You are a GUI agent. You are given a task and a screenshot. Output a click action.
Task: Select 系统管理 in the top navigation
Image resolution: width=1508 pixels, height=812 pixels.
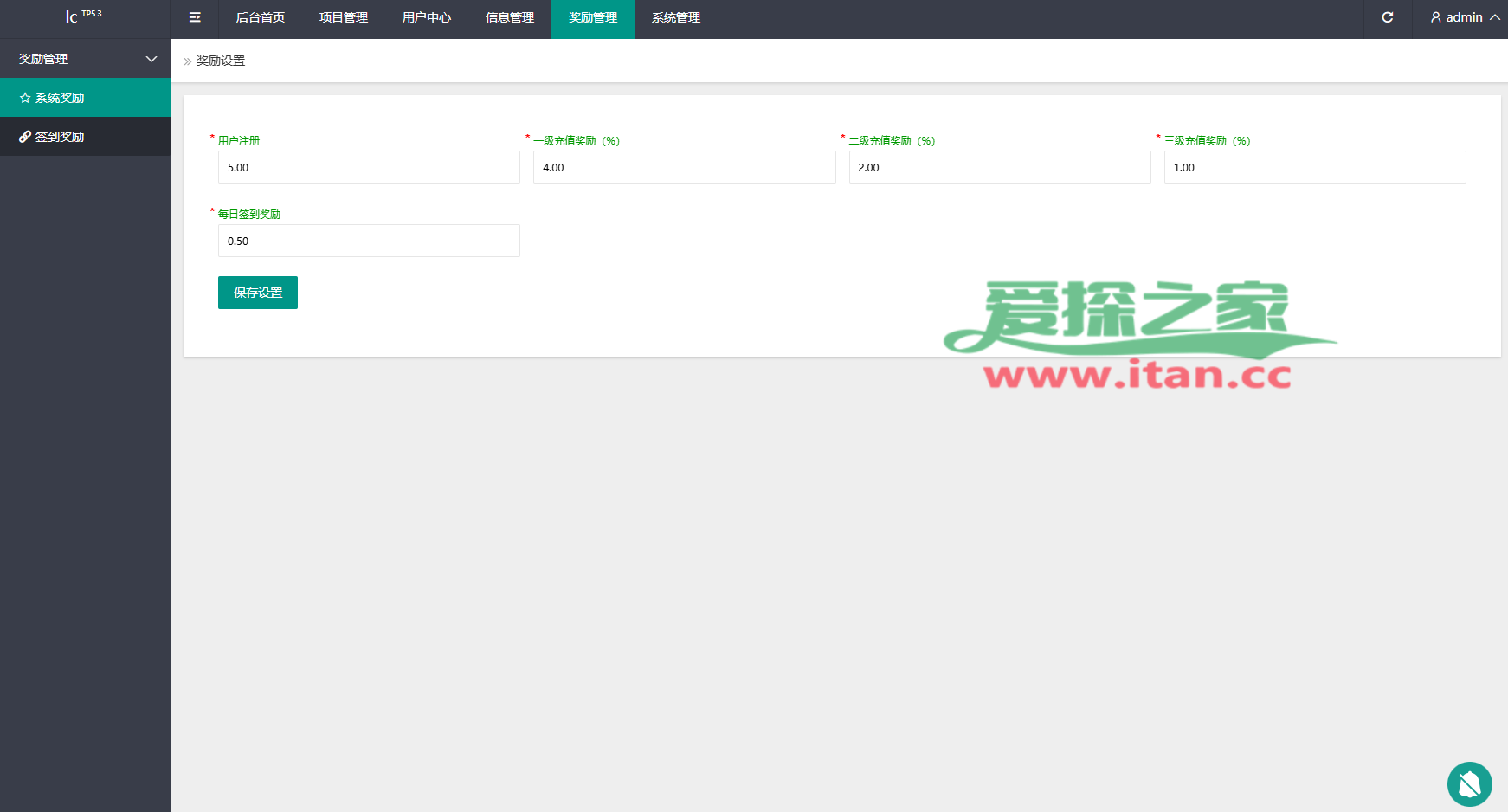coord(675,17)
